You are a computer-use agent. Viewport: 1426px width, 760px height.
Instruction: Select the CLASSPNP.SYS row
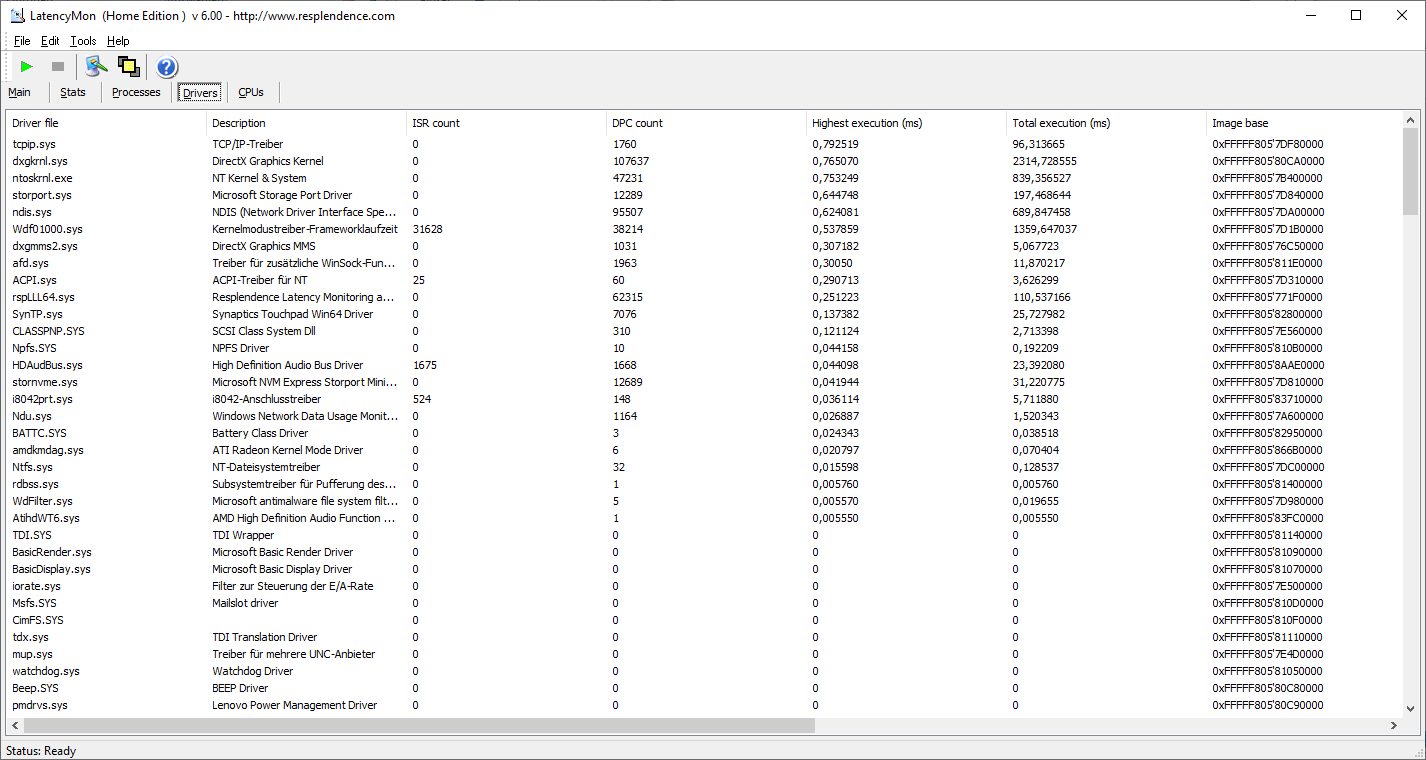(x=704, y=331)
